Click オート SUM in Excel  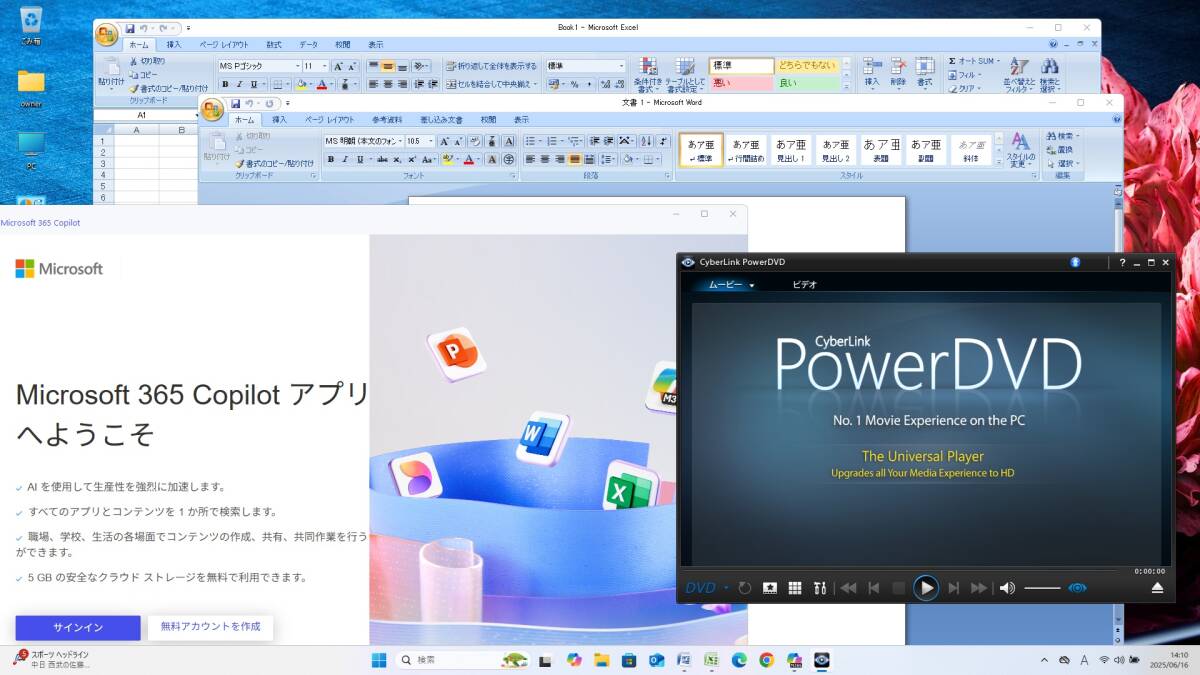pos(974,61)
